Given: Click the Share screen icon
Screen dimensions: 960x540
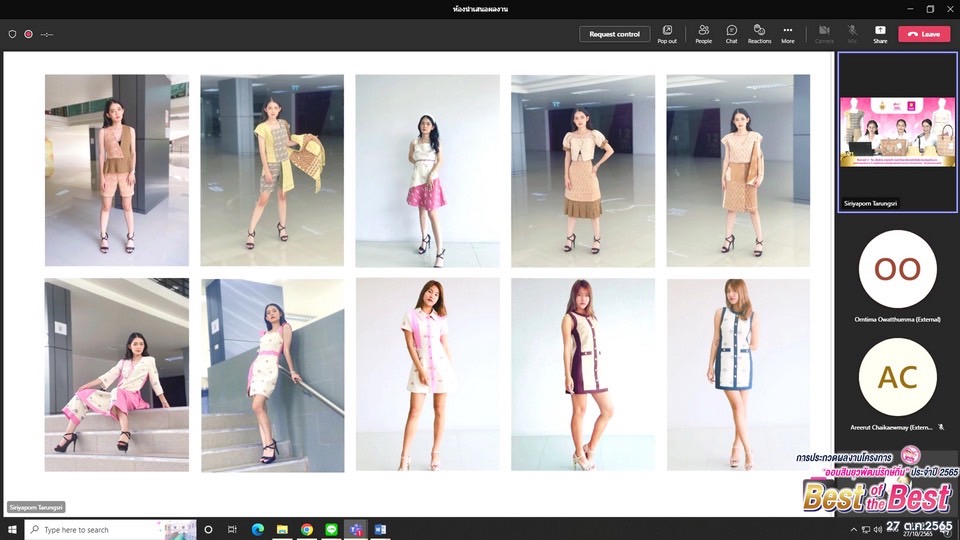Looking at the screenshot, I should pyautogui.click(x=880, y=33).
